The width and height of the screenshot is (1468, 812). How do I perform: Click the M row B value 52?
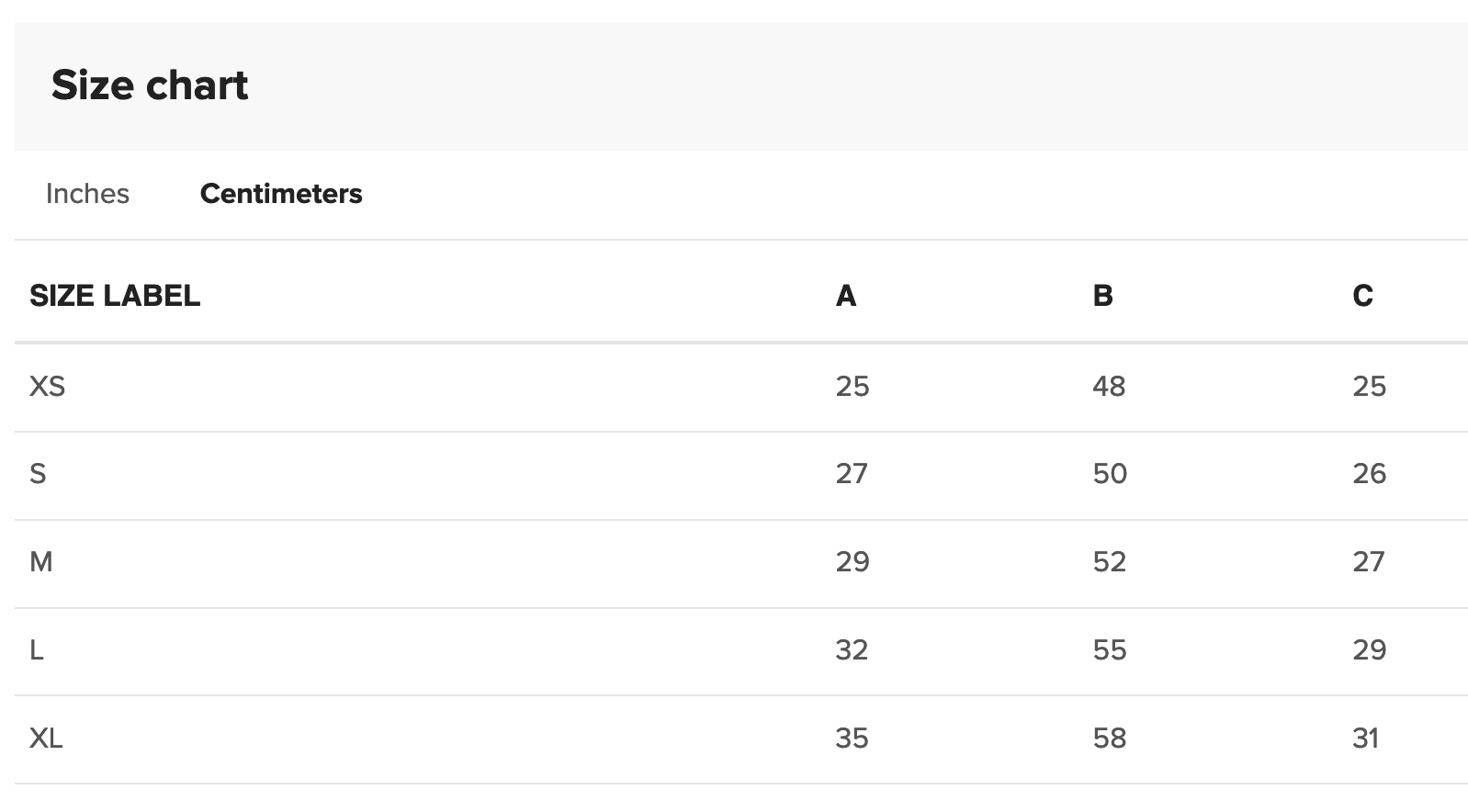pyautogui.click(x=1109, y=562)
